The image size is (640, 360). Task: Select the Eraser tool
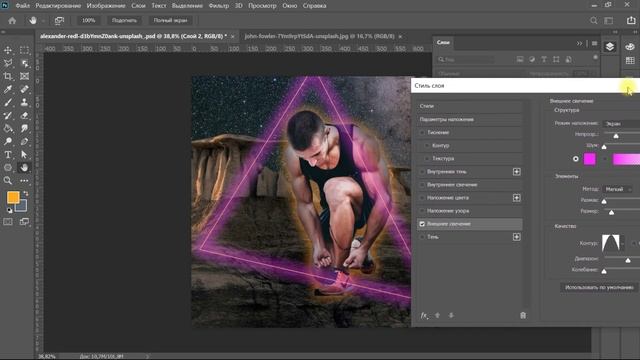(x=24, y=115)
